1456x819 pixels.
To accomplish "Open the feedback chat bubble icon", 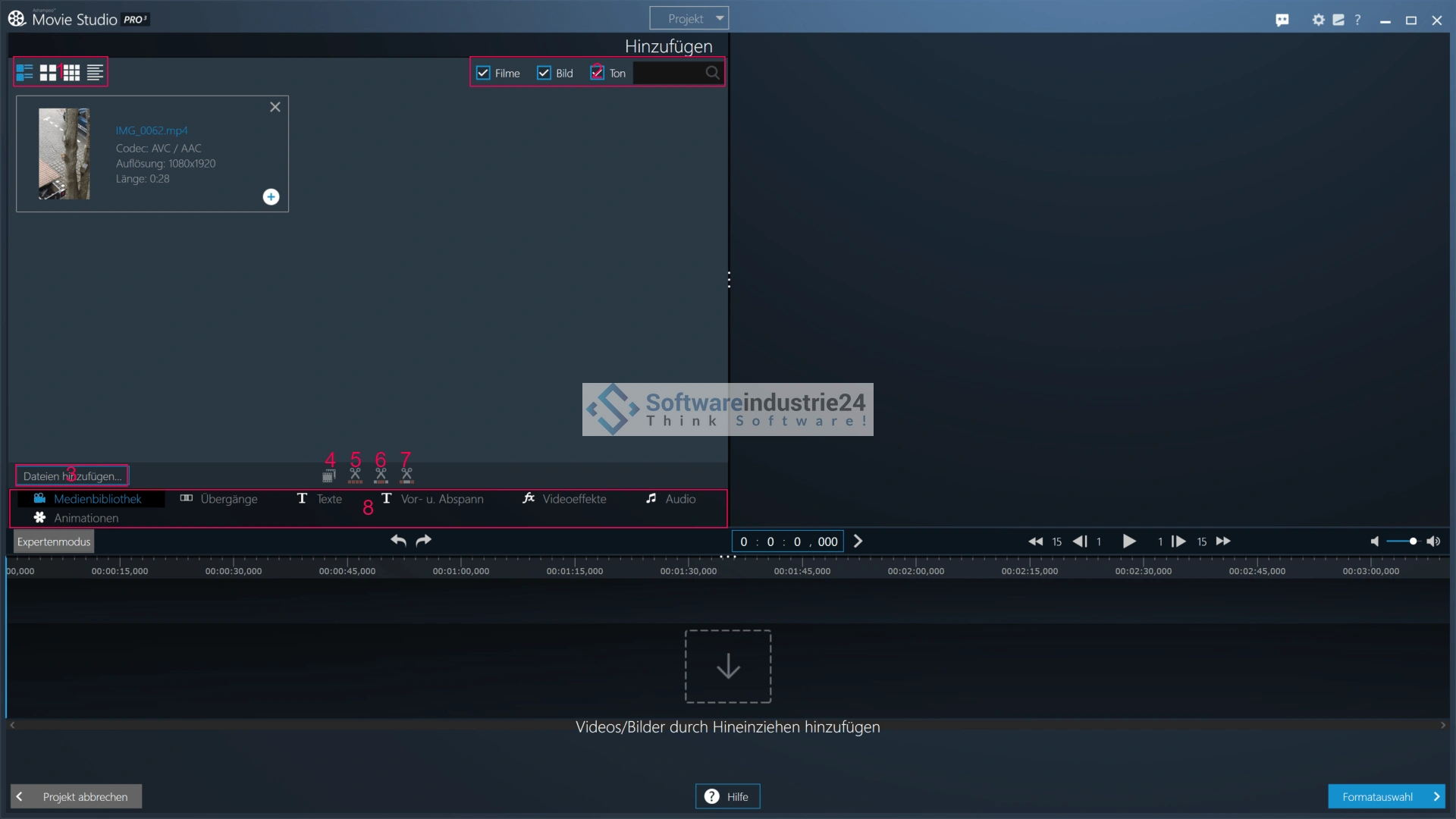I will [1282, 20].
